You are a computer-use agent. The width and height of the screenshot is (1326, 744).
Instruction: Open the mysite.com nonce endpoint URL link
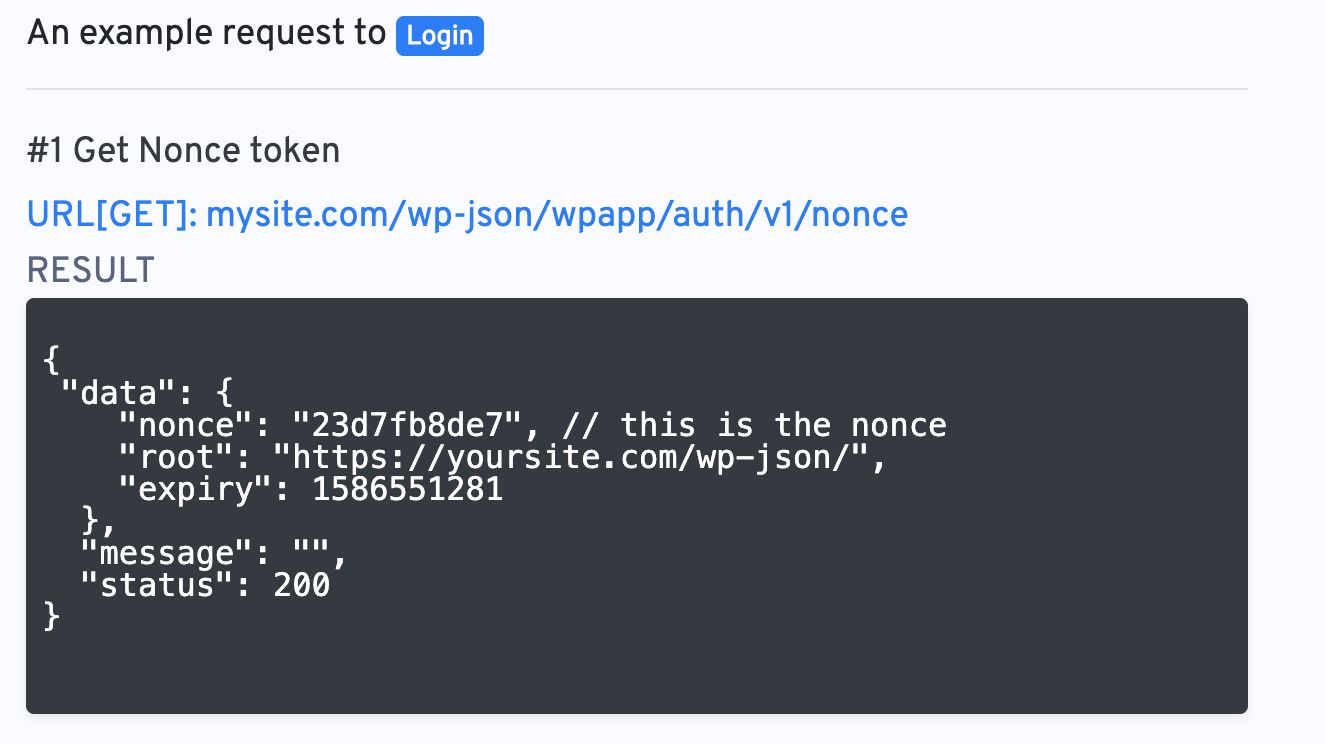pyautogui.click(x=557, y=214)
